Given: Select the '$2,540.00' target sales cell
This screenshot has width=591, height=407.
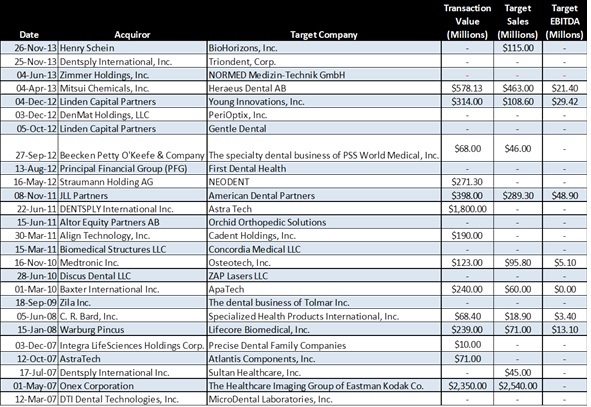Looking at the screenshot, I should (518, 386).
